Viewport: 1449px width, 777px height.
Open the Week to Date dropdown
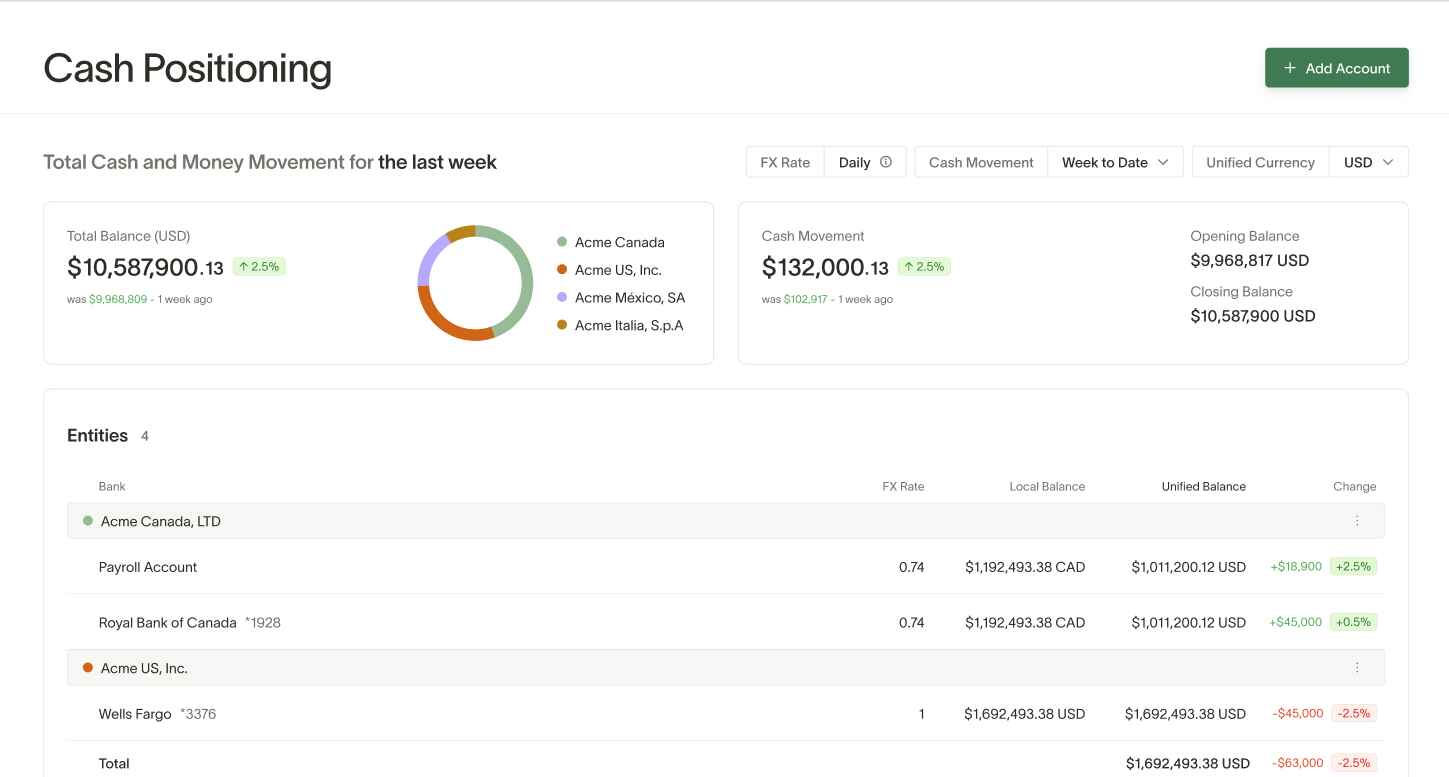click(x=1115, y=162)
